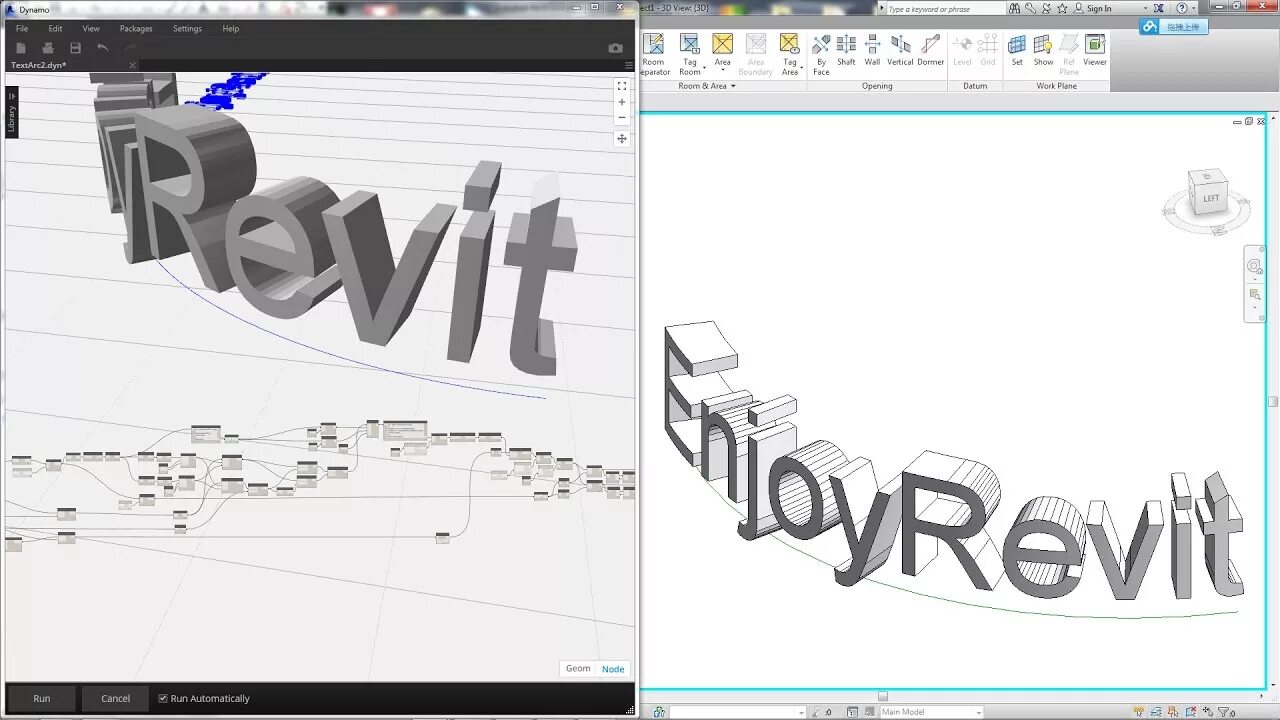Click the Undo arrow in Dynamo toolbar

[102, 48]
